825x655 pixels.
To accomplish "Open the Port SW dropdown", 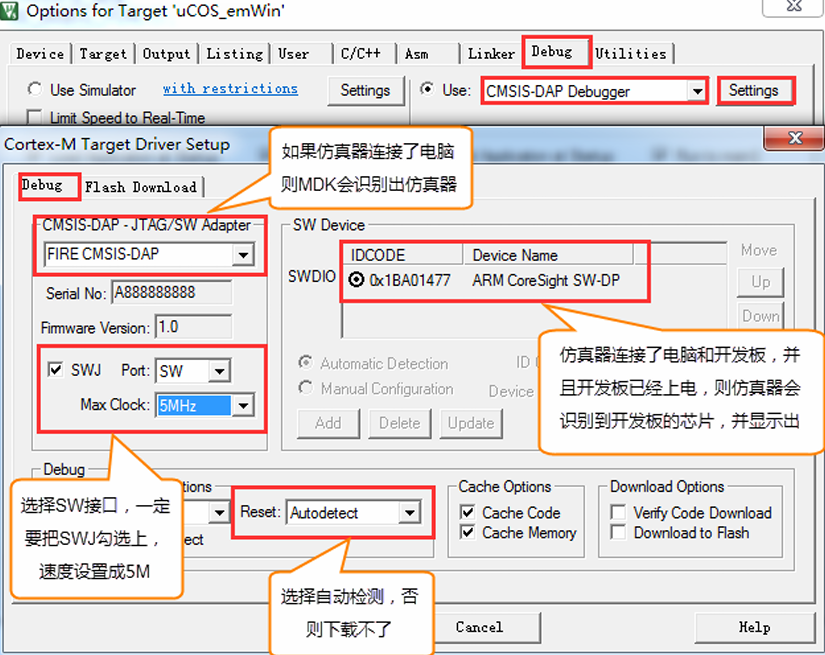I will [x=219, y=371].
